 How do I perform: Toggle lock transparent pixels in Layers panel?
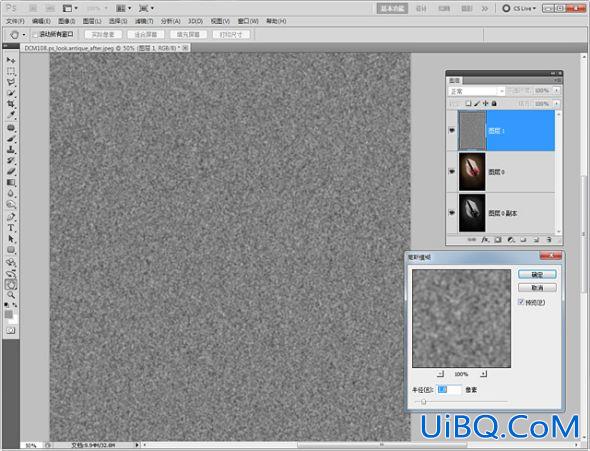[x=468, y=103]
